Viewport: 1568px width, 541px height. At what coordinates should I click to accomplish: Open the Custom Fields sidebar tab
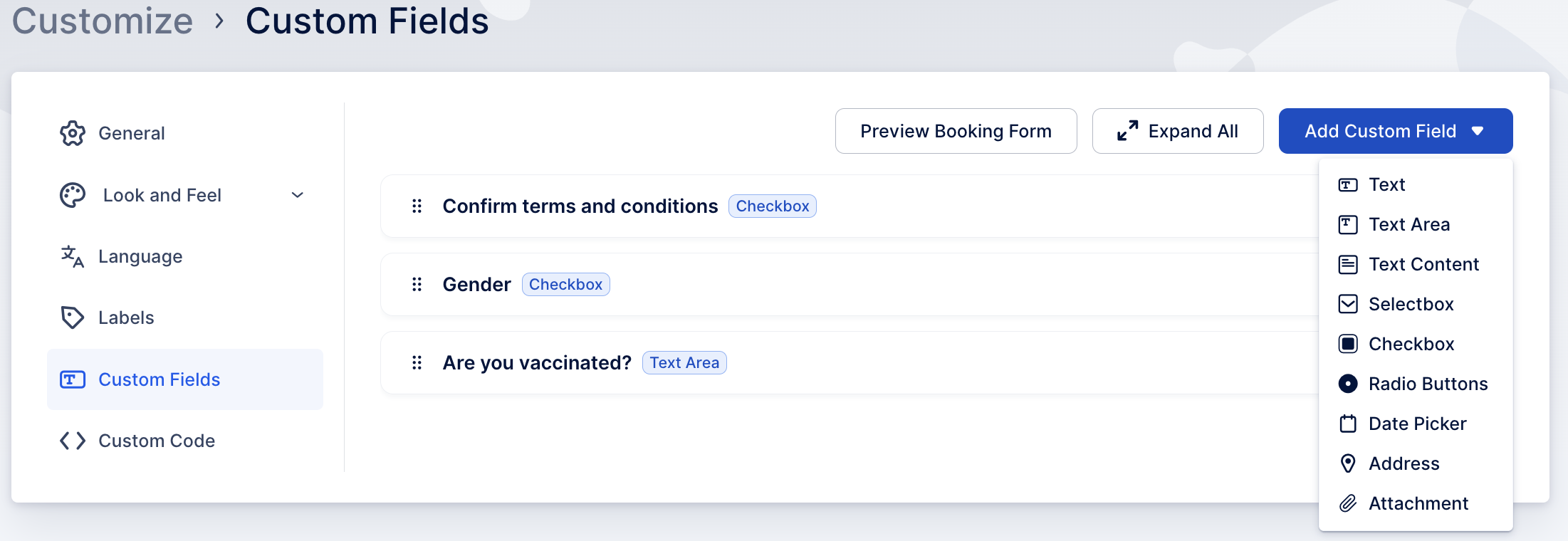tap(159, 379)
